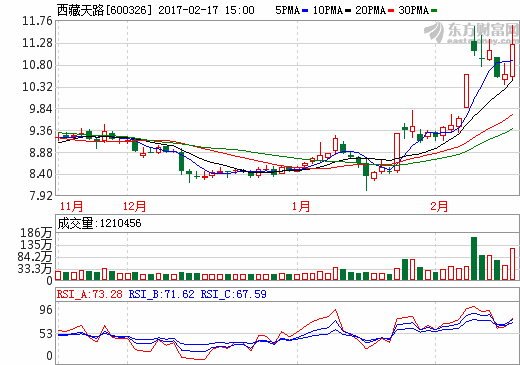Click the blue 5PMA color swatch
Image resolution: width=520 pixels, height=365 pixels.
[305, 11]
